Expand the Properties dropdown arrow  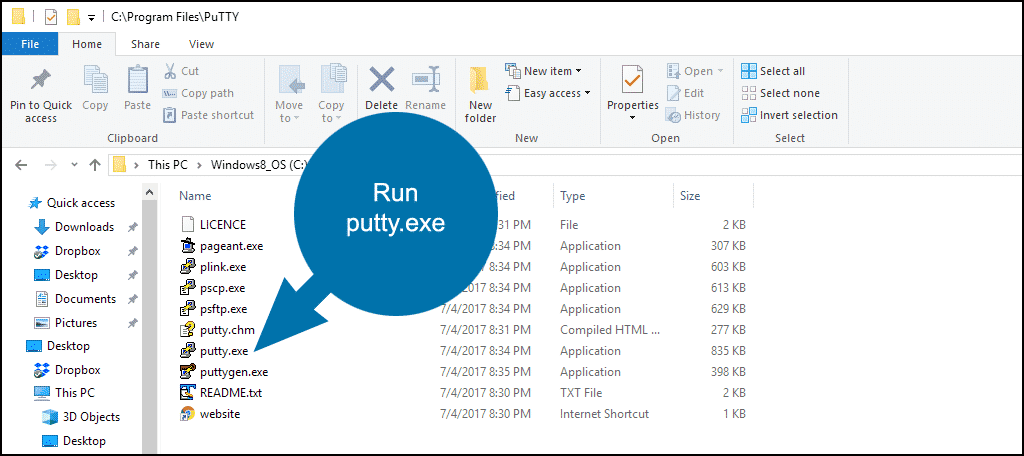(633, 118)
